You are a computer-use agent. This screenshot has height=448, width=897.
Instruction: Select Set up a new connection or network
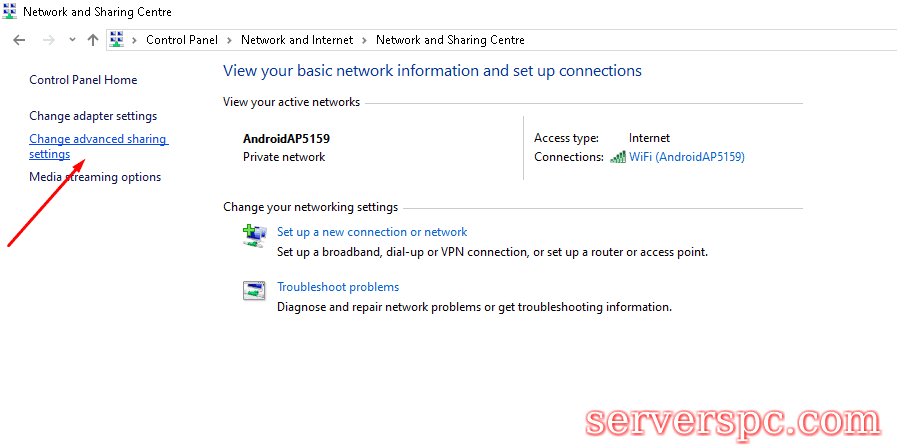(x=372, y=232)
